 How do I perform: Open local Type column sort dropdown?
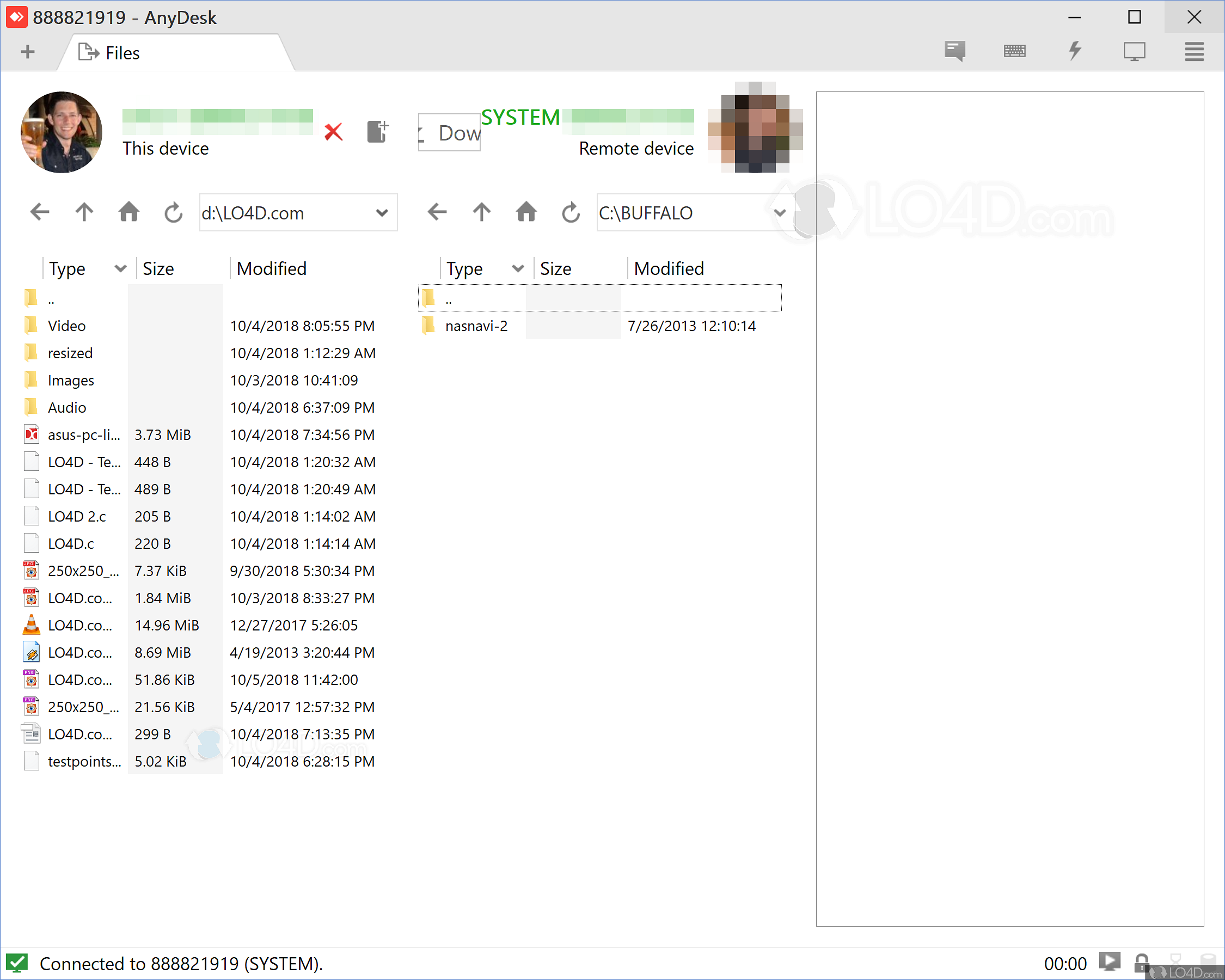tap(120, 268)
